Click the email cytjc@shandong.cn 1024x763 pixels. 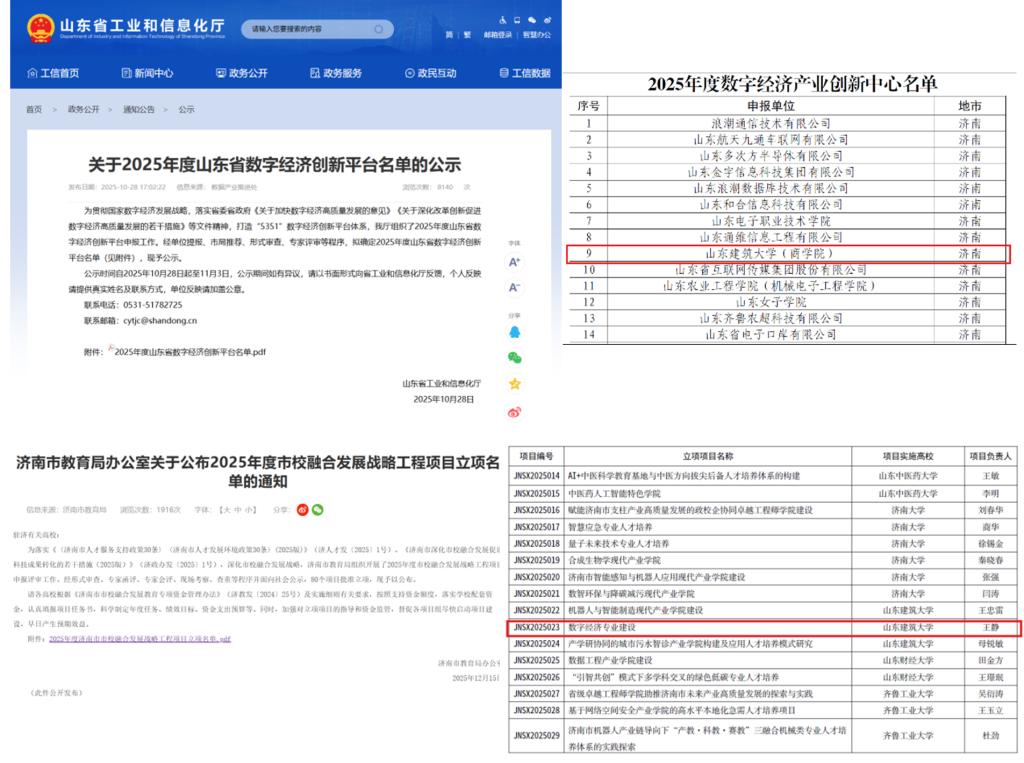(160, 321)
